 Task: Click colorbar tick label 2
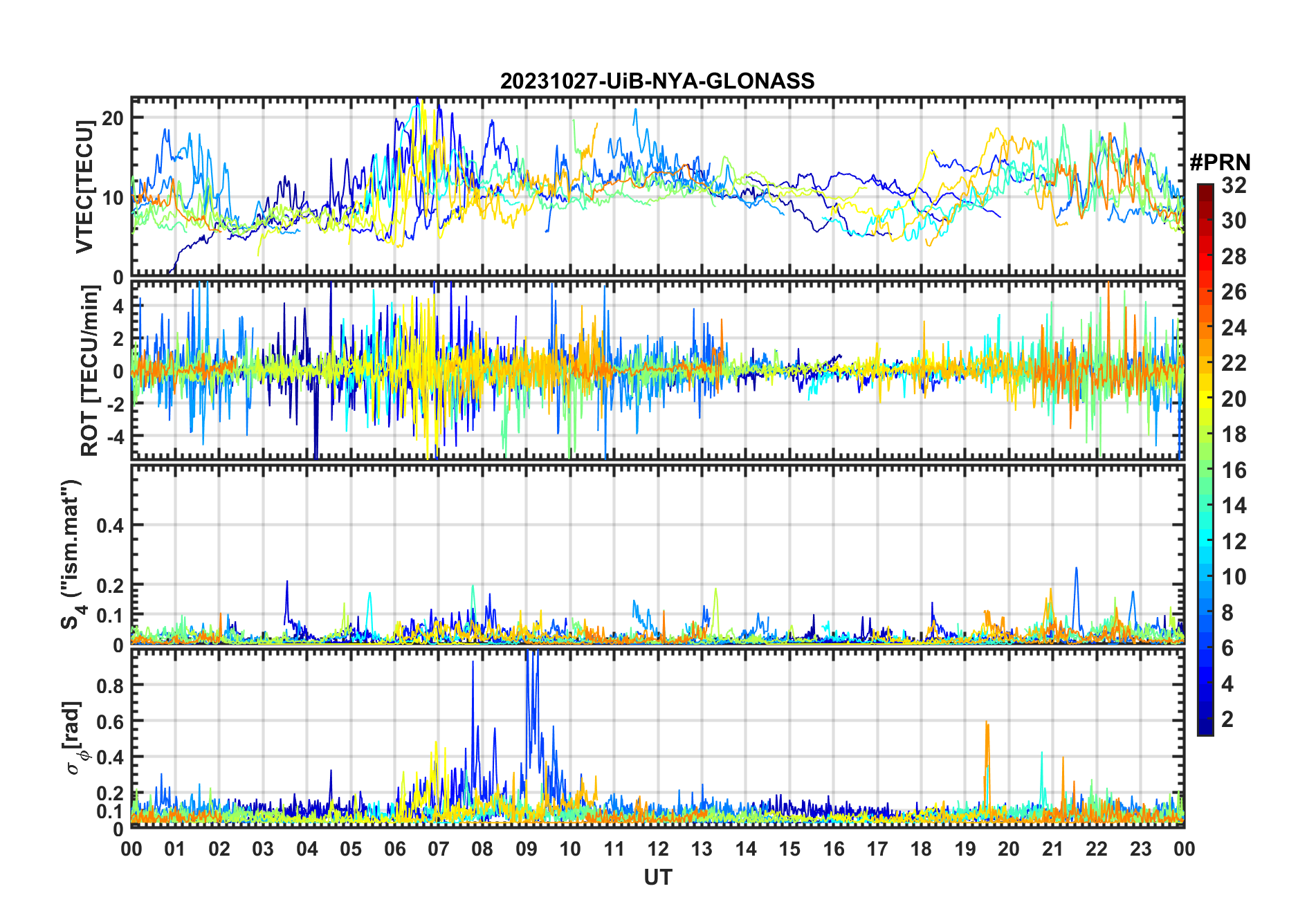click(x=1227, y=719)
